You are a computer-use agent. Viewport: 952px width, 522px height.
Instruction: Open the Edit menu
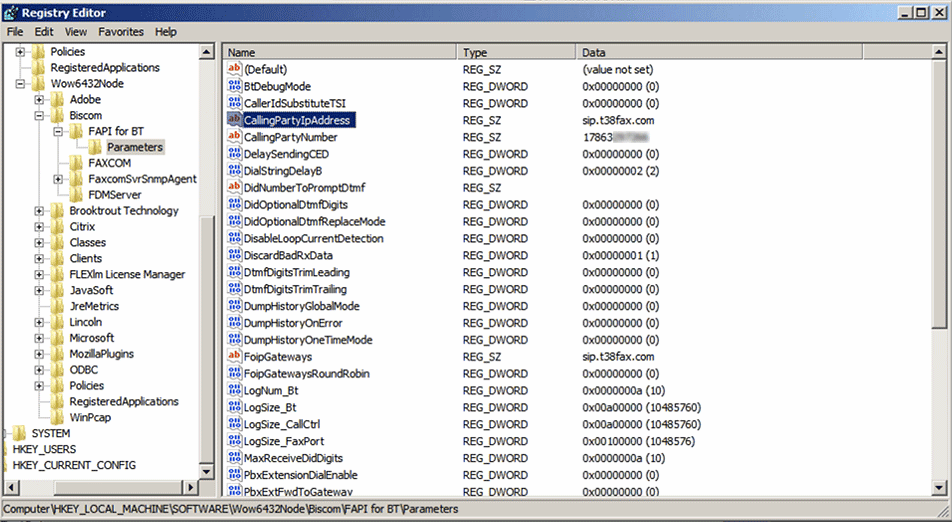(44, 32)
